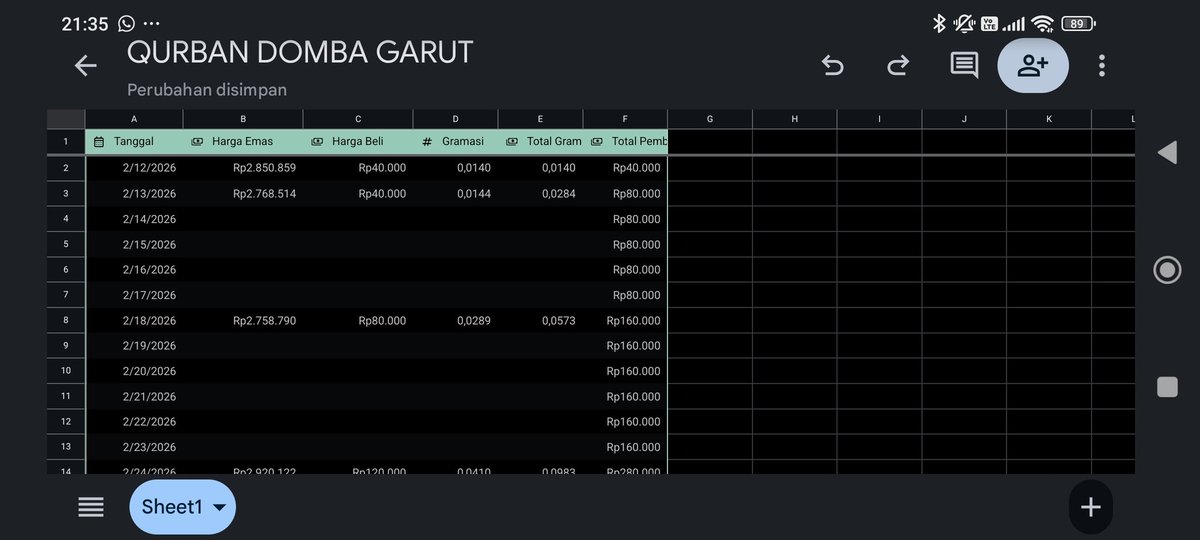Select column D header

[x=455, y=119]
